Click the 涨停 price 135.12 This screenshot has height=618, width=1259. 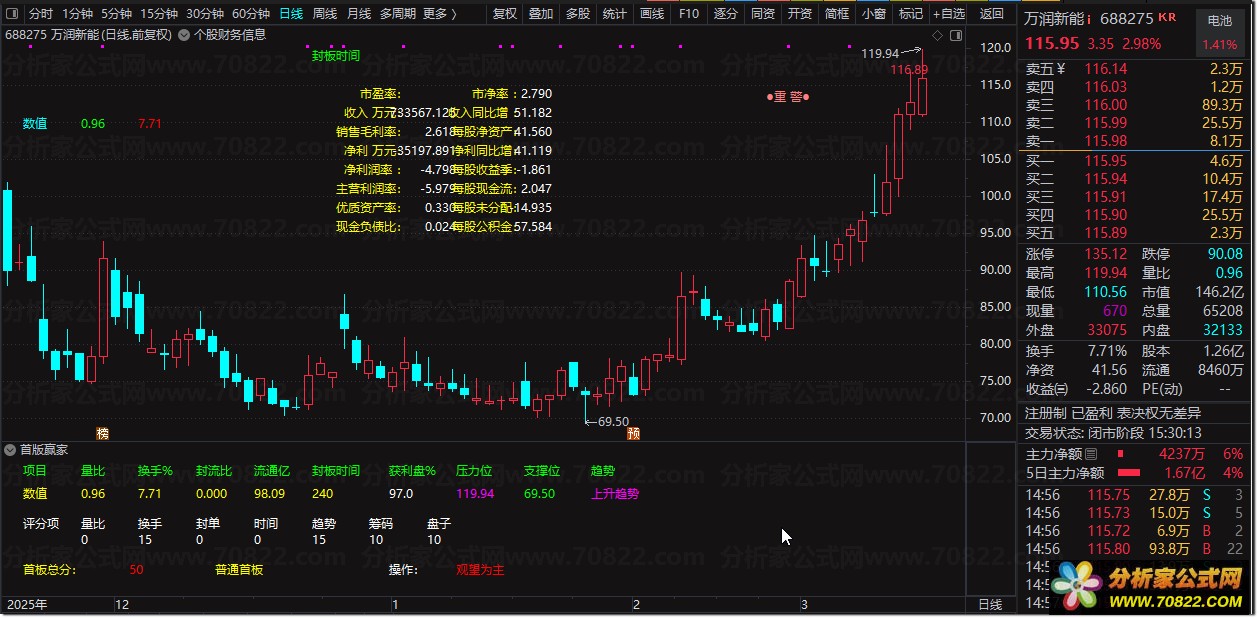1106,254
